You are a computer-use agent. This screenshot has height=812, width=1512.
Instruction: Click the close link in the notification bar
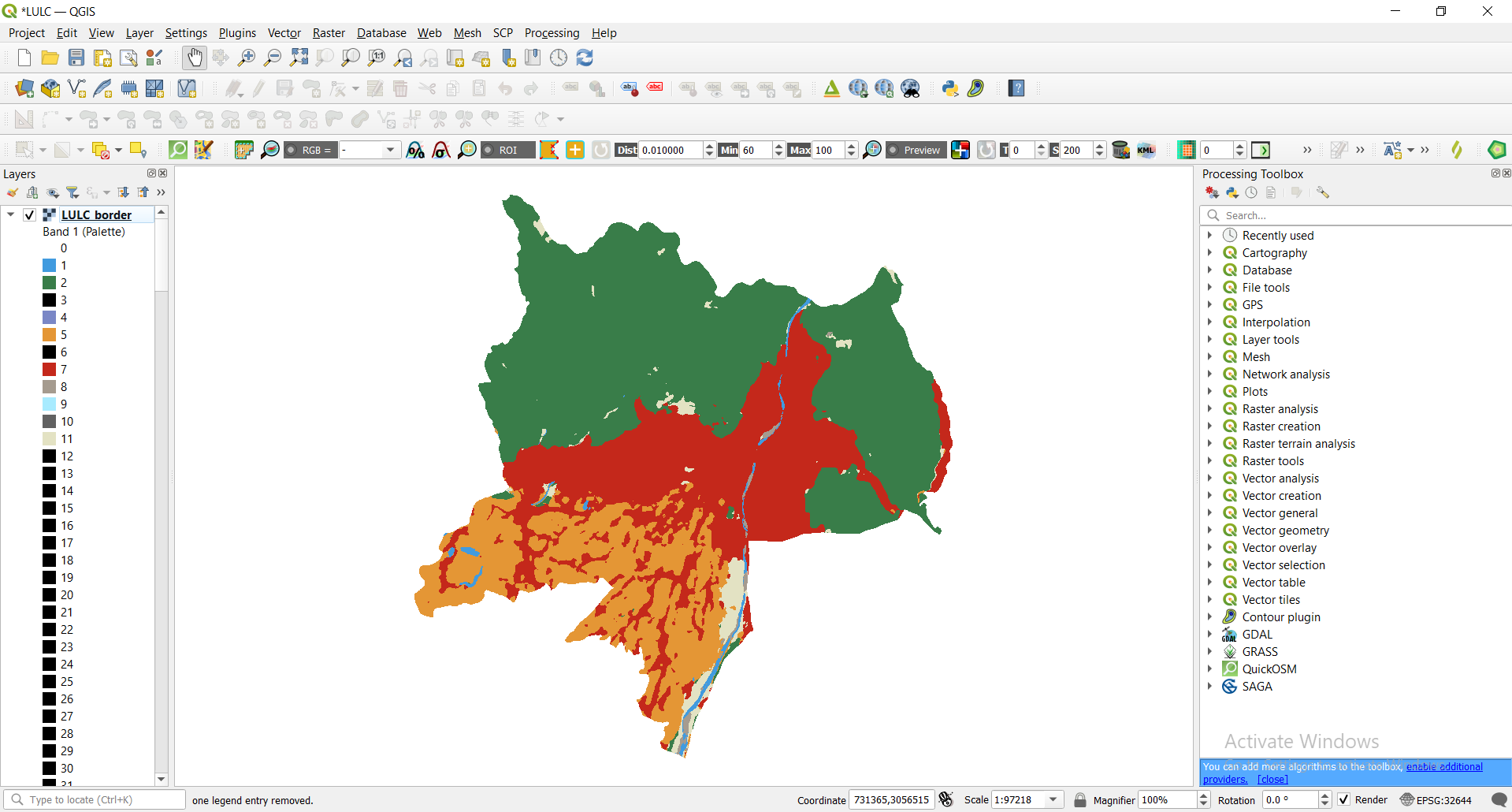1272,779
